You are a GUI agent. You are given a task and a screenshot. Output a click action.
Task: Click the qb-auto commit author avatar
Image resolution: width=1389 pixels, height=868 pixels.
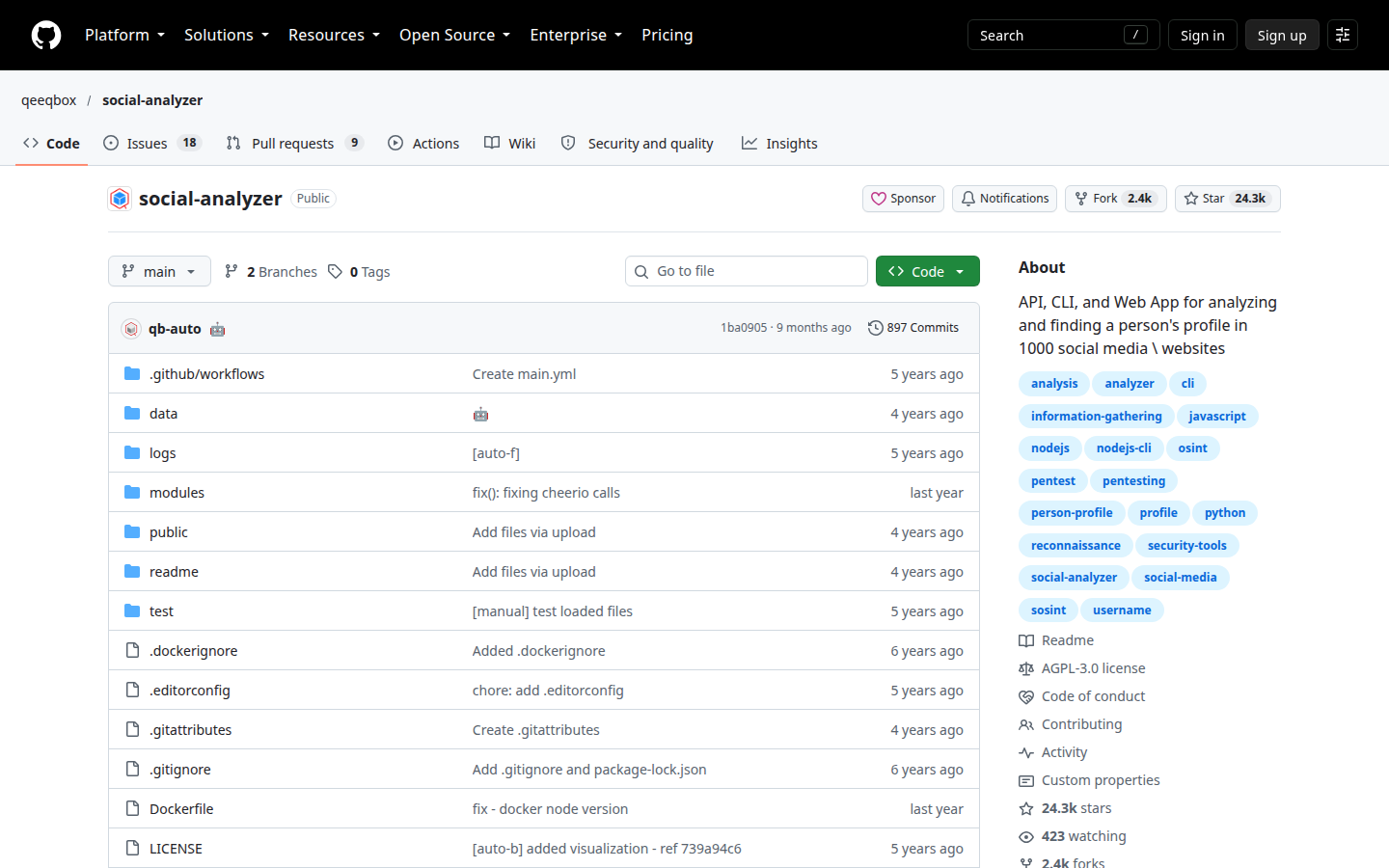[x=131, y=329]
